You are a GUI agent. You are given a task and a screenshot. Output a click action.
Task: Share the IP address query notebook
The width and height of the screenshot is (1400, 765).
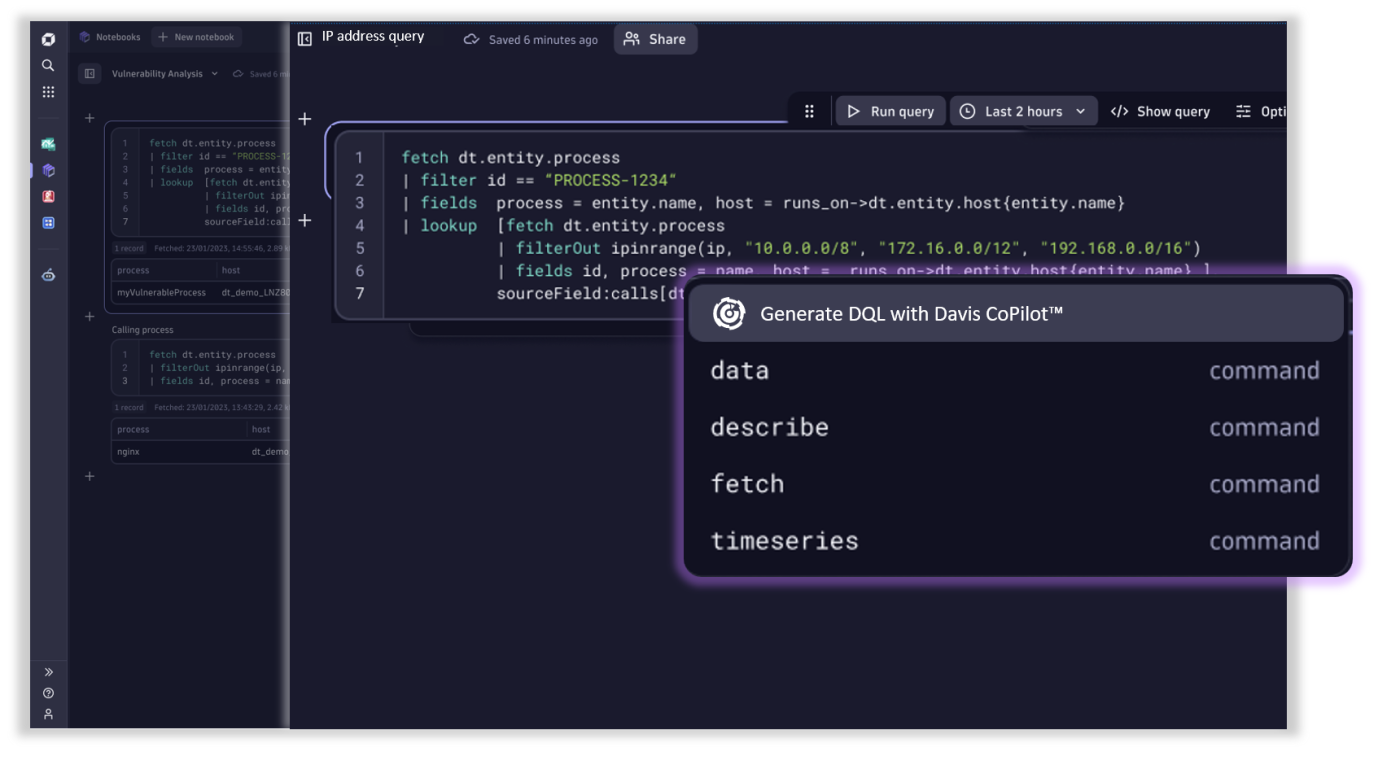pos(655,39)
